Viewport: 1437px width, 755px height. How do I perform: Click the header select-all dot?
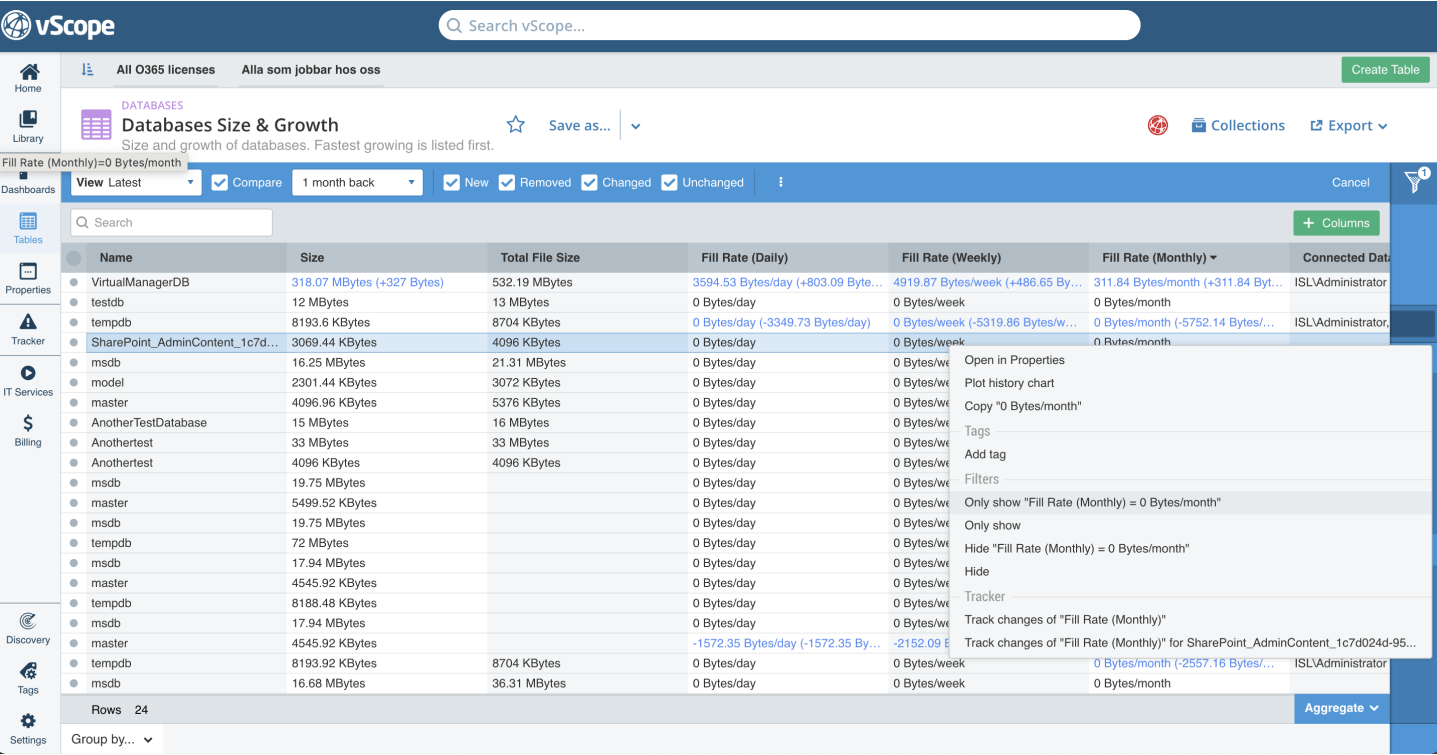(74, 258)
